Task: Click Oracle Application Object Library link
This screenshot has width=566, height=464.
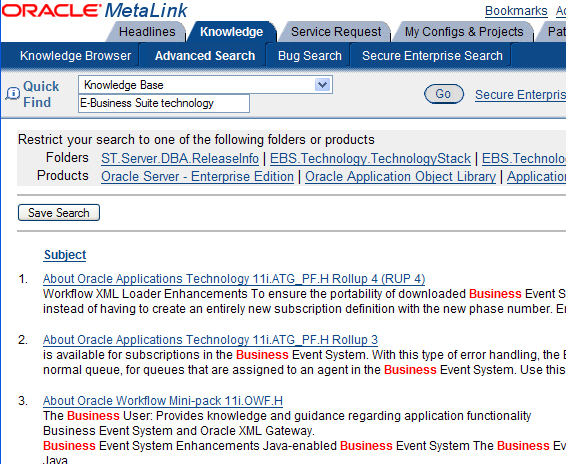Action: (401, 177)
